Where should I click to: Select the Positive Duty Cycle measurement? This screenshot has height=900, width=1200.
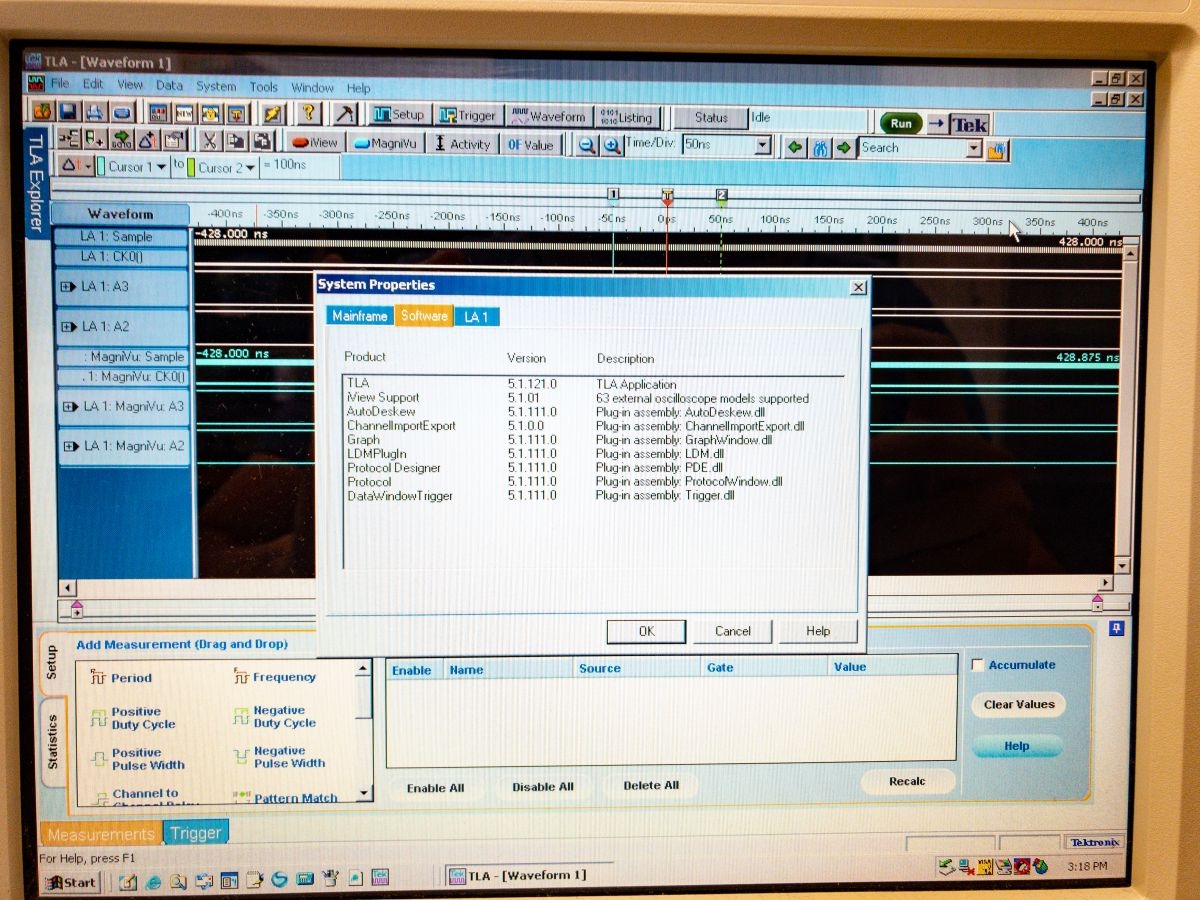pyautogui.click(x=132, y=718)
